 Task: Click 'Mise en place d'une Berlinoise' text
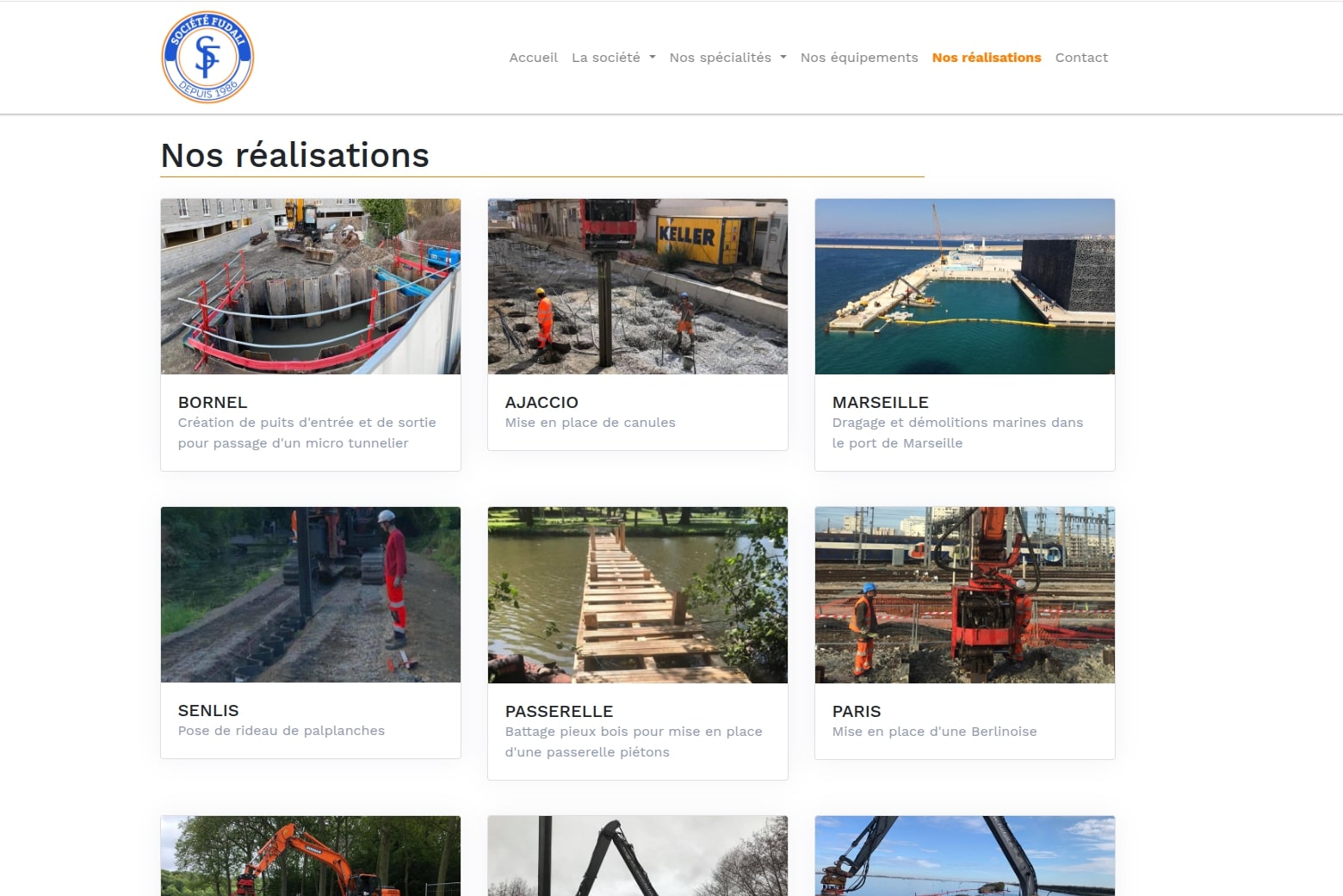pyautogui.click(x=935, y=732)
